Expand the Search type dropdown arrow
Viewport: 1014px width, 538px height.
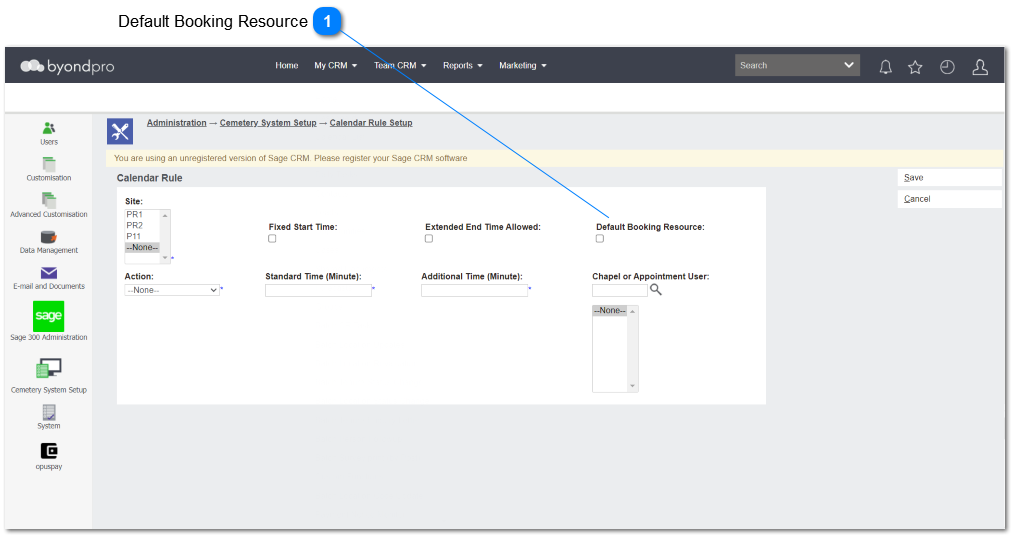(848, 65)
